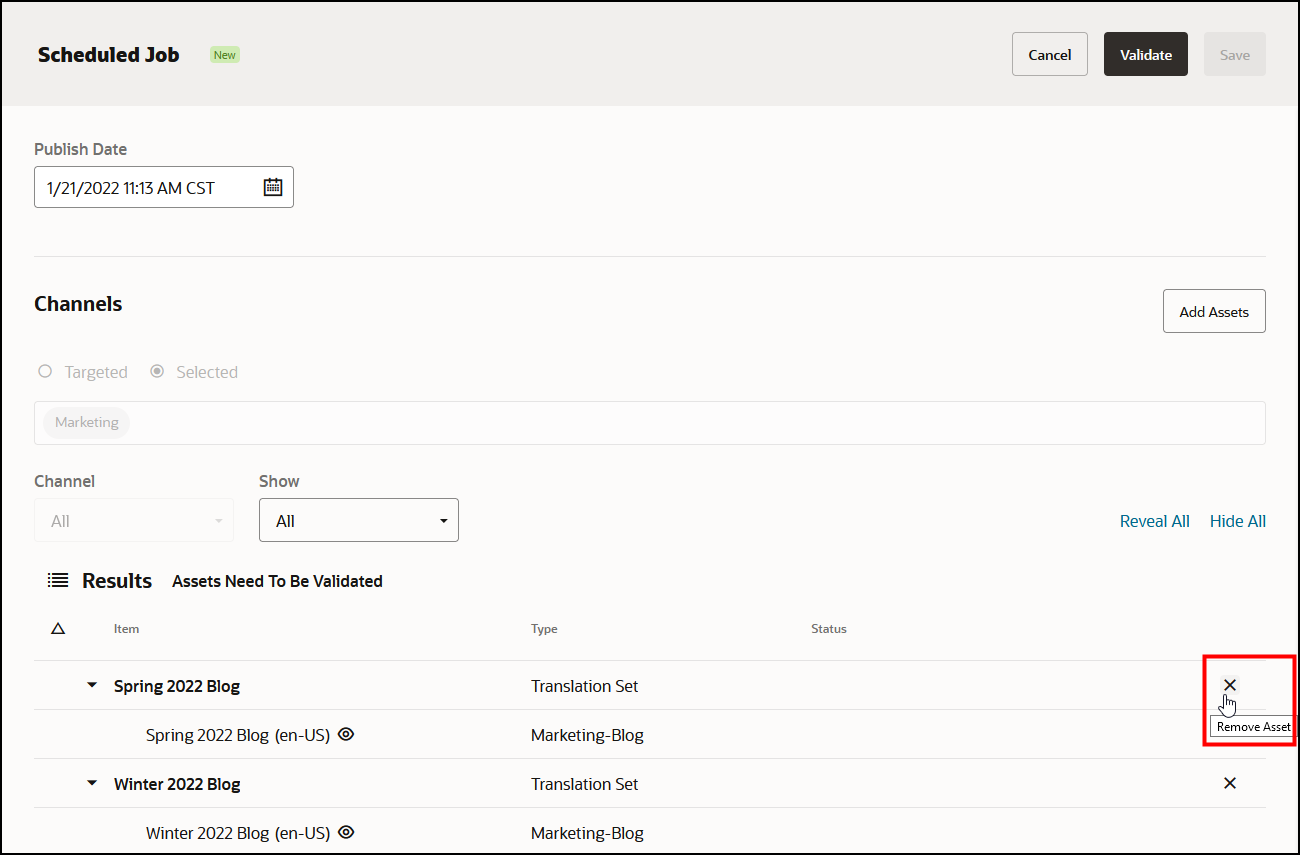The width and height of the screenshot is (1300, 855).
Task: Click Translation Set type for Spring 2022 Blog
Action: [x=585, y=686]
